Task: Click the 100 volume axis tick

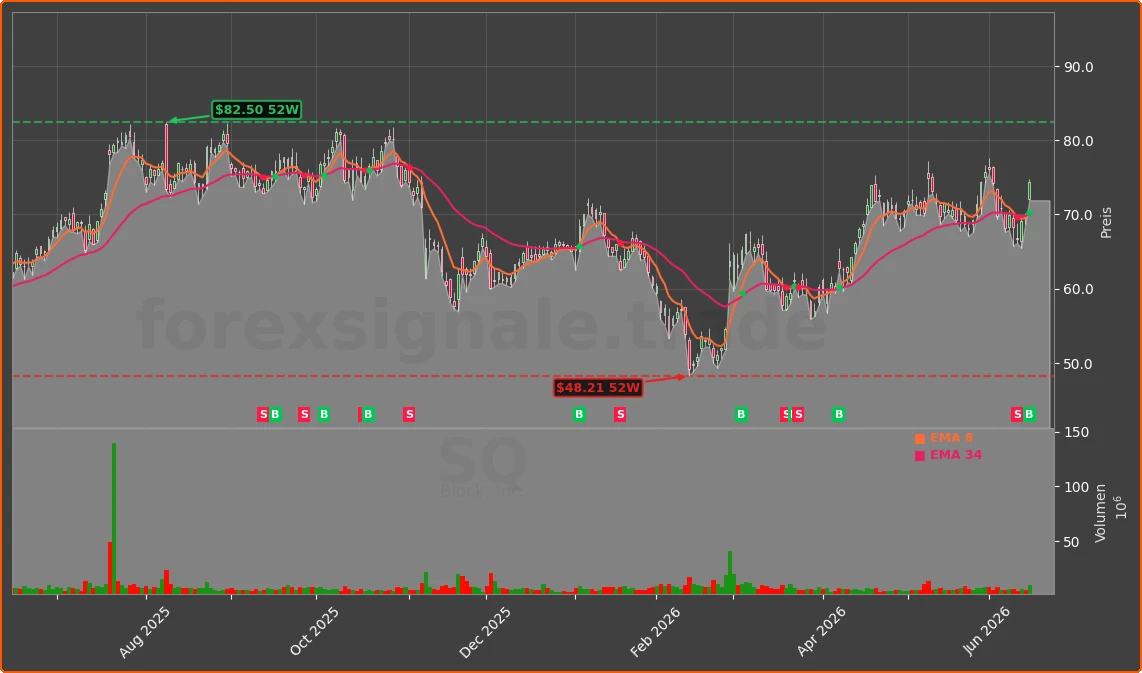Action: pos(1076,487)
